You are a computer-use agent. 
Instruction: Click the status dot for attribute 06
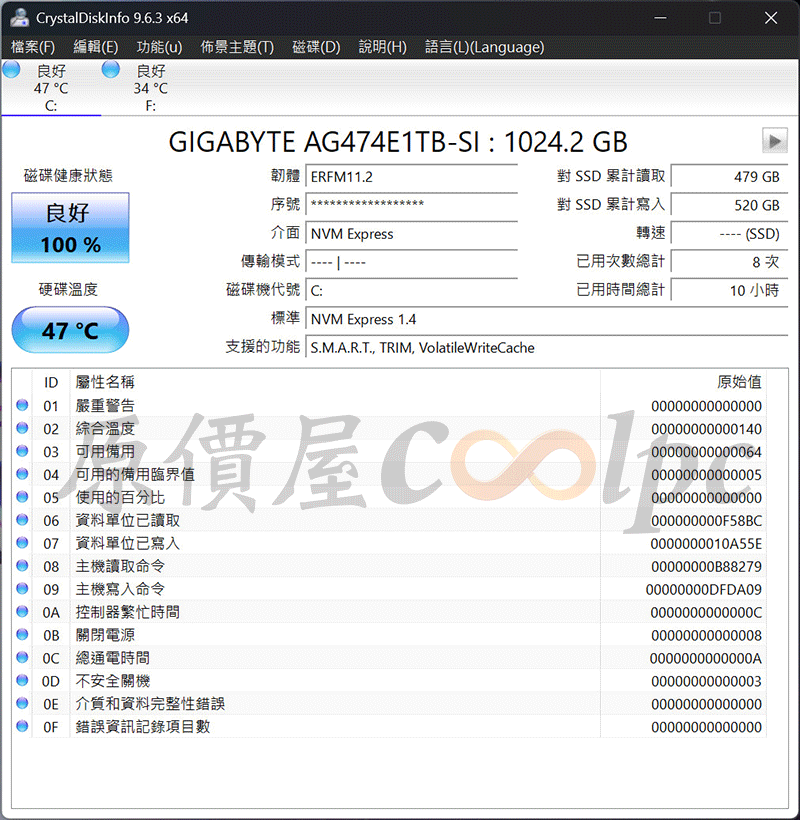(x=22, y=520)
